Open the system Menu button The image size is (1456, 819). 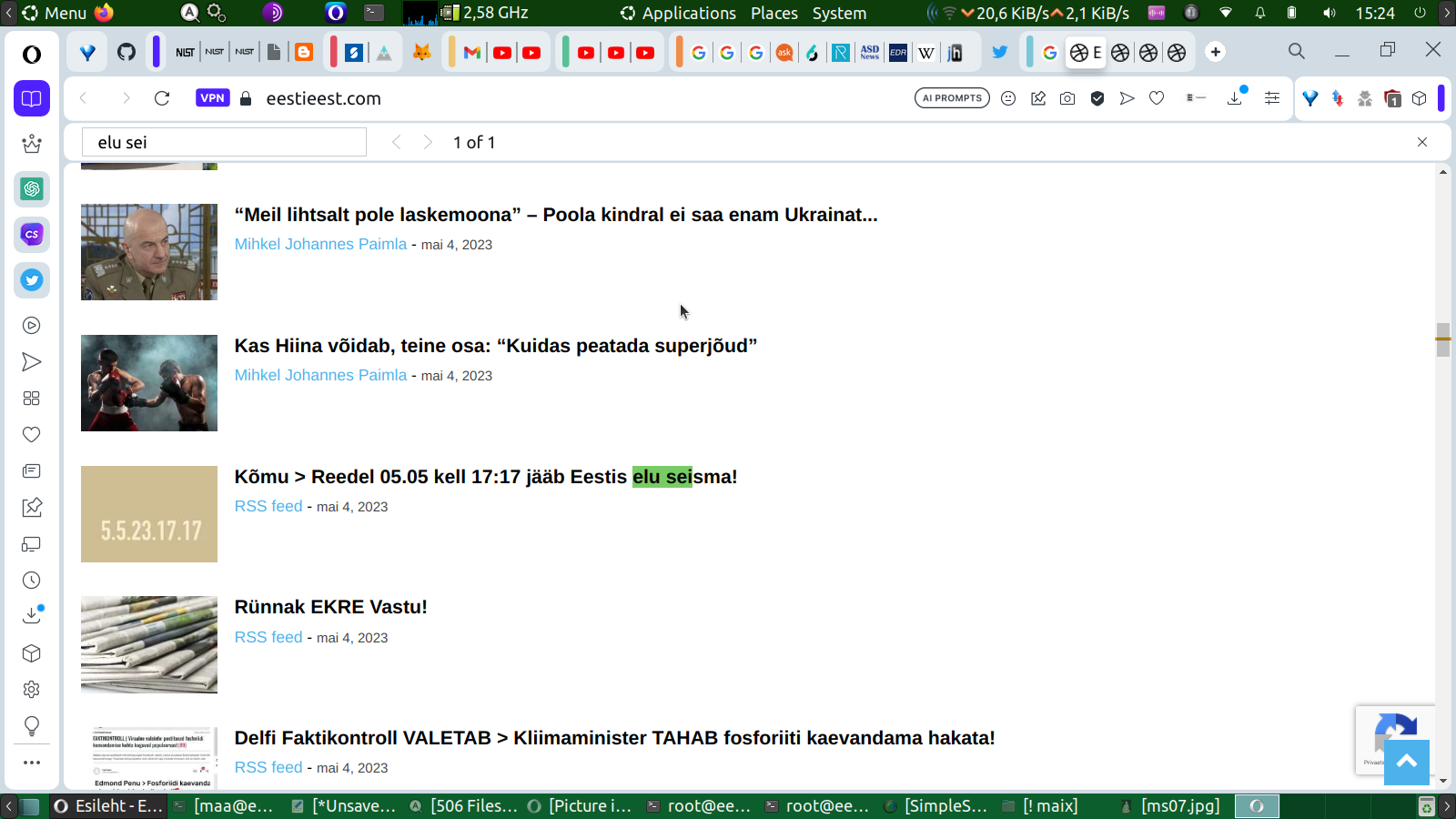[54, 13]
